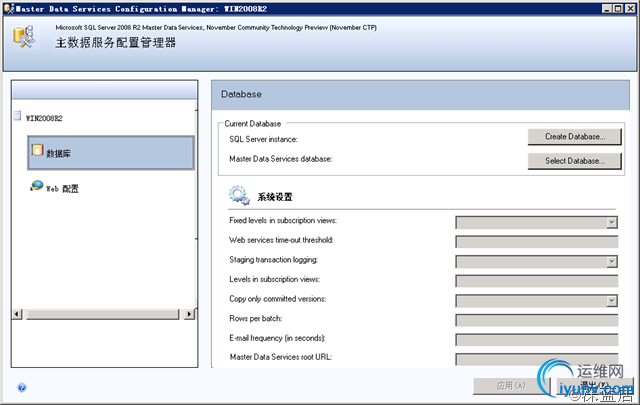Click the E-mail frequency field

[537, 340]
